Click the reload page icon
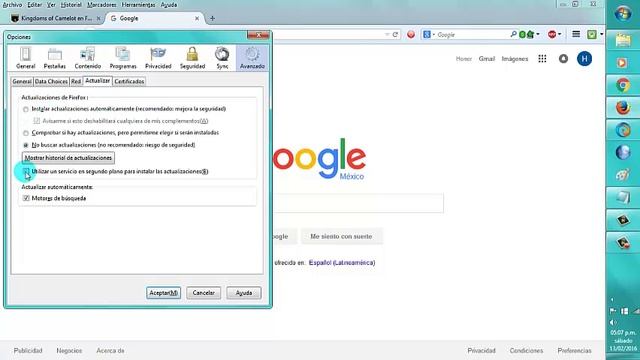The width and height of the screenshot is (640, 360). tap(395, 35)
